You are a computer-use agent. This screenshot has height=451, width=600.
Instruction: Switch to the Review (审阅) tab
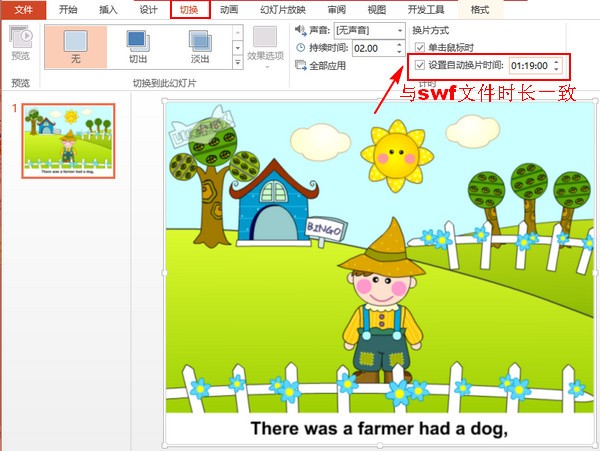337,10
